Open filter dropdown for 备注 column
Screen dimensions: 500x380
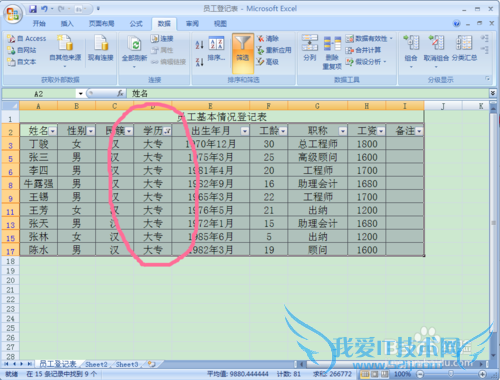click(419, 131)
